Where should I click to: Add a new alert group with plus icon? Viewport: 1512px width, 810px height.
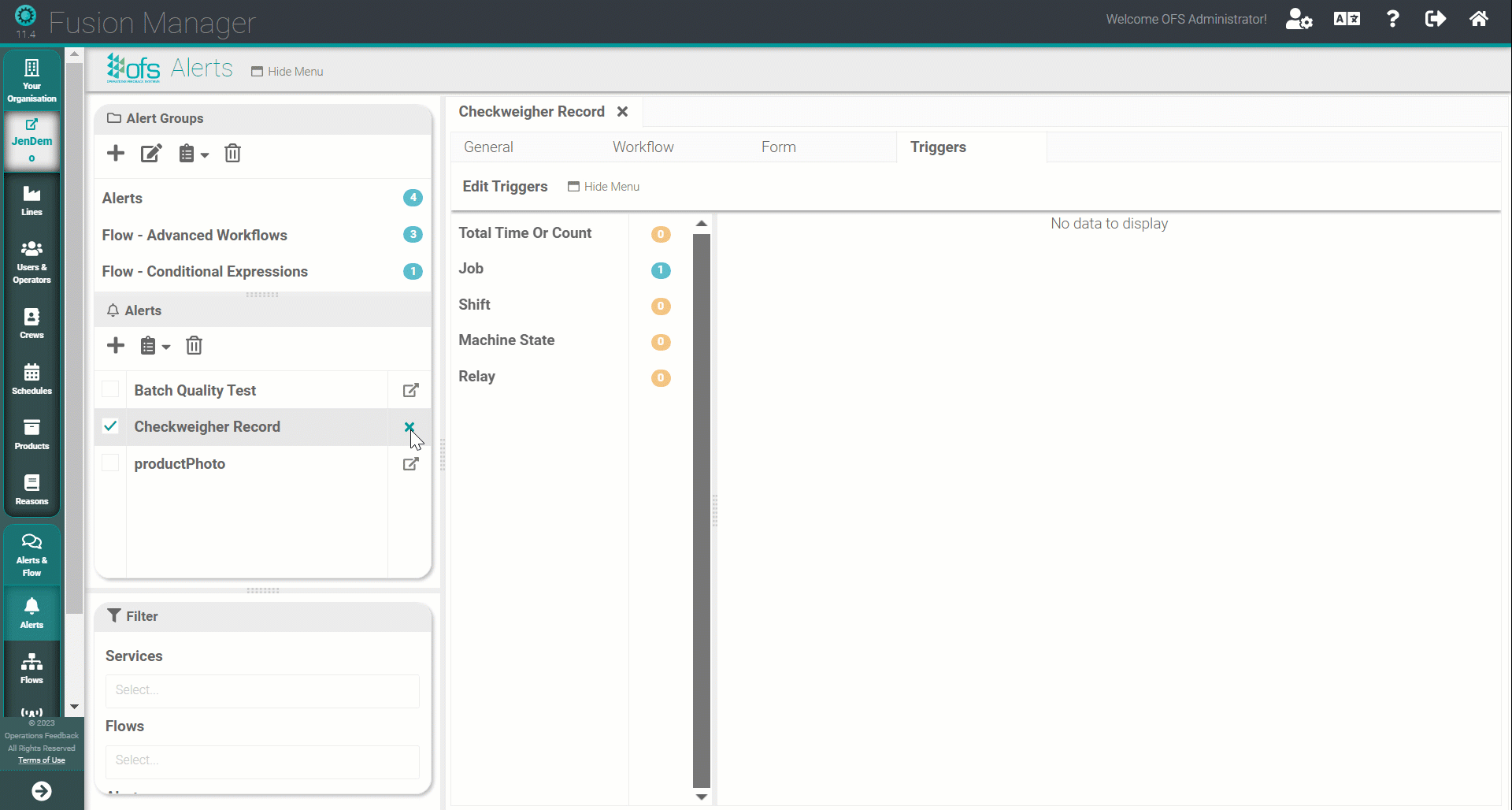pyautogui.click(x=116, y=154)
